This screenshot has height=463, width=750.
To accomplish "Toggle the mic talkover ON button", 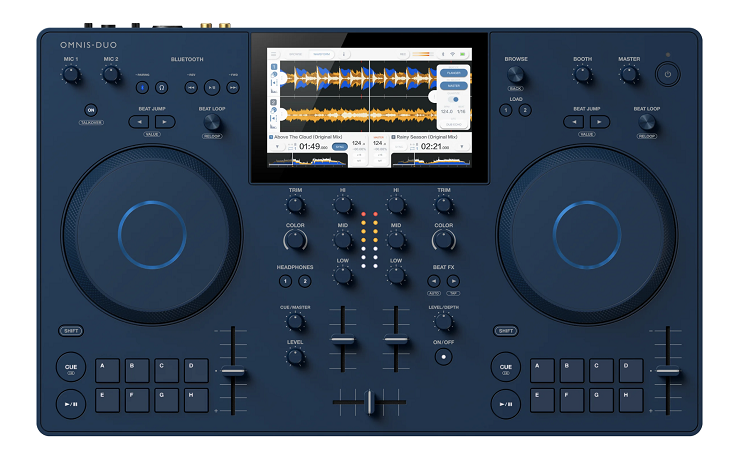I will [x=91, y=110].
